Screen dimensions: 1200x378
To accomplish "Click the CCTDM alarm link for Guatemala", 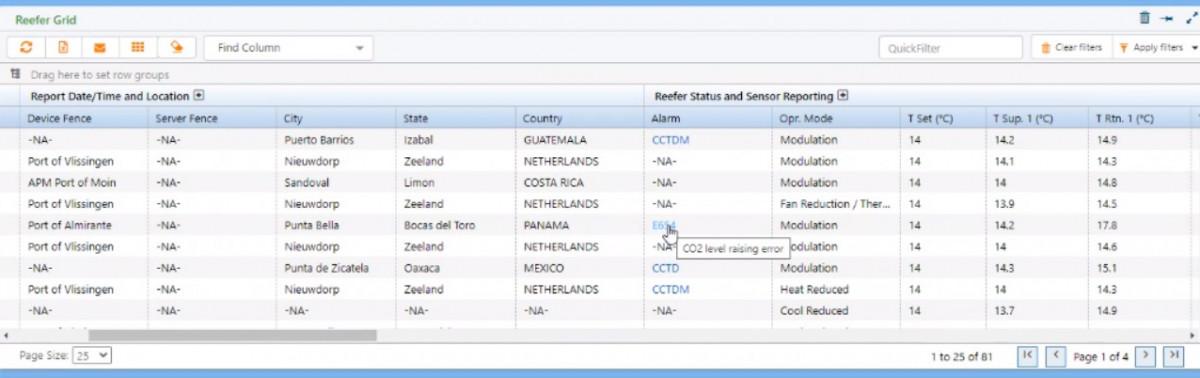I will [670, 140].
